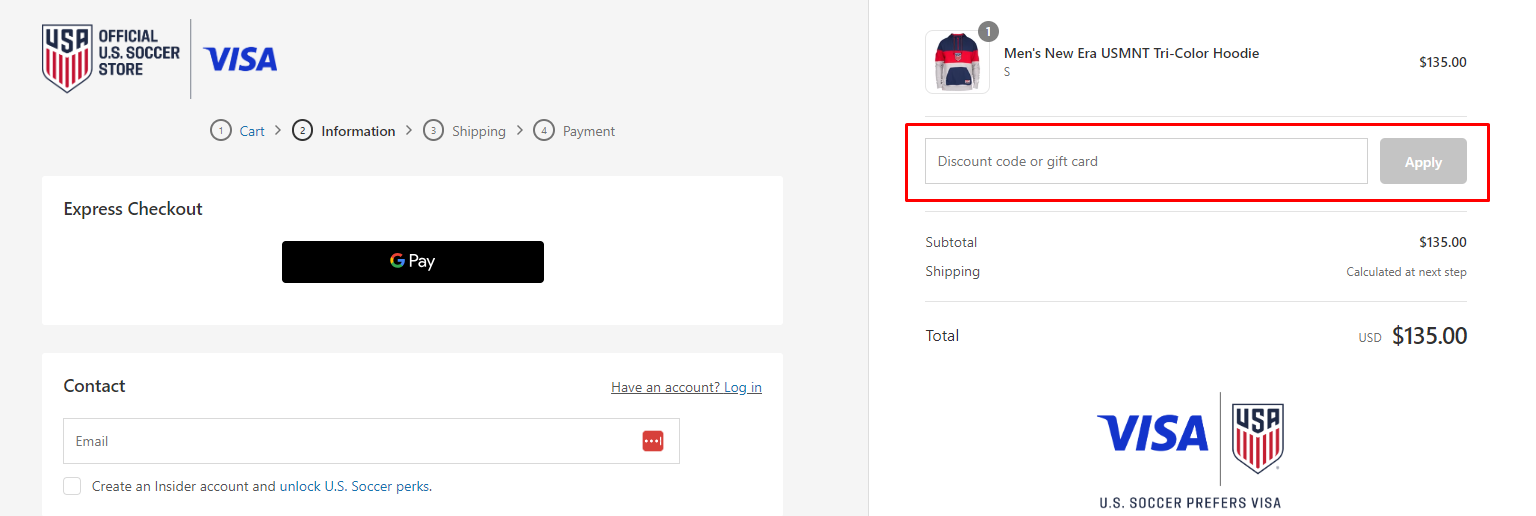Apply the discount code
1536x516 pixels.
point(1423,161)
